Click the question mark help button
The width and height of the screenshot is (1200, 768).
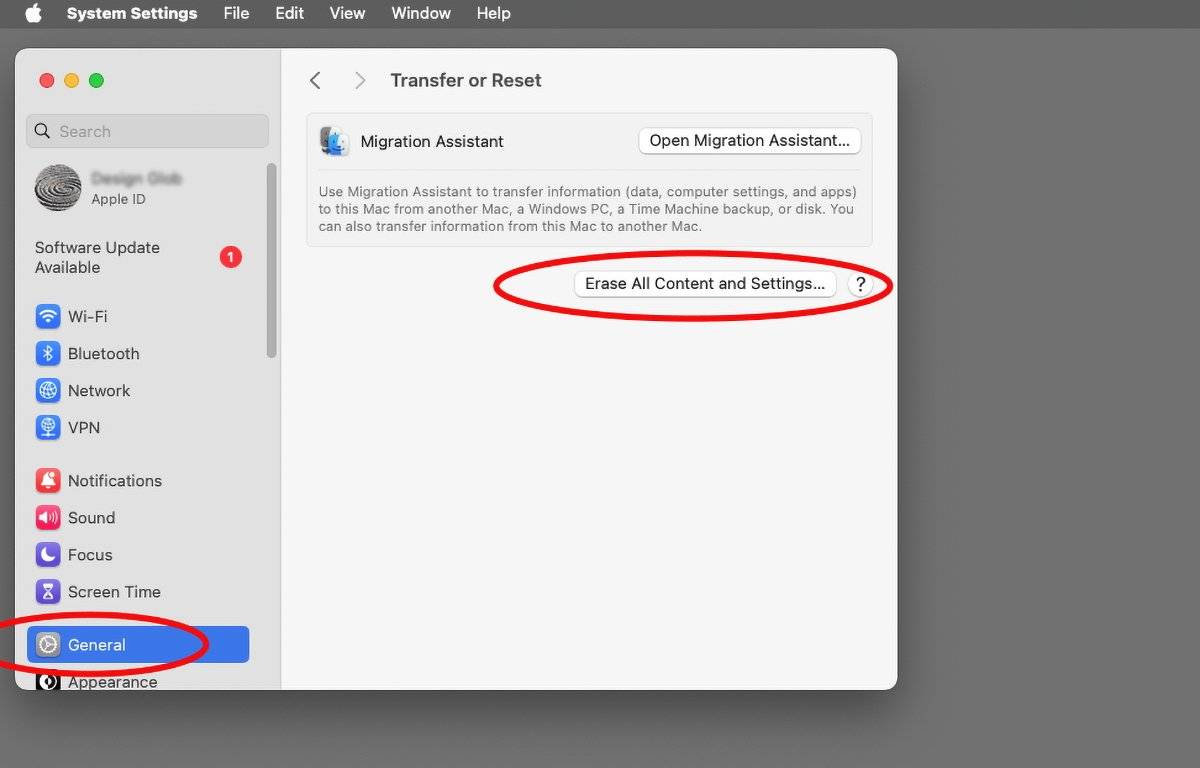point(860,285)
